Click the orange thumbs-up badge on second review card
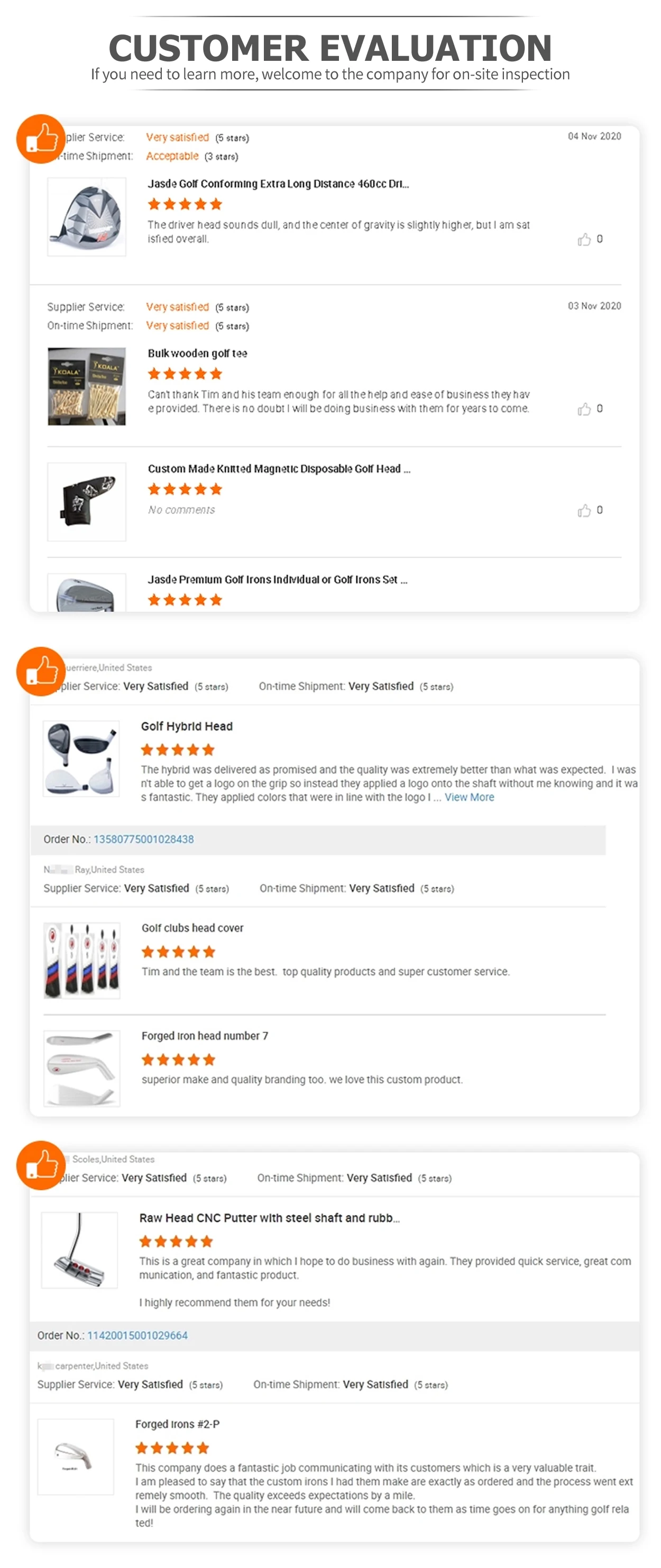 click(41, 671)
